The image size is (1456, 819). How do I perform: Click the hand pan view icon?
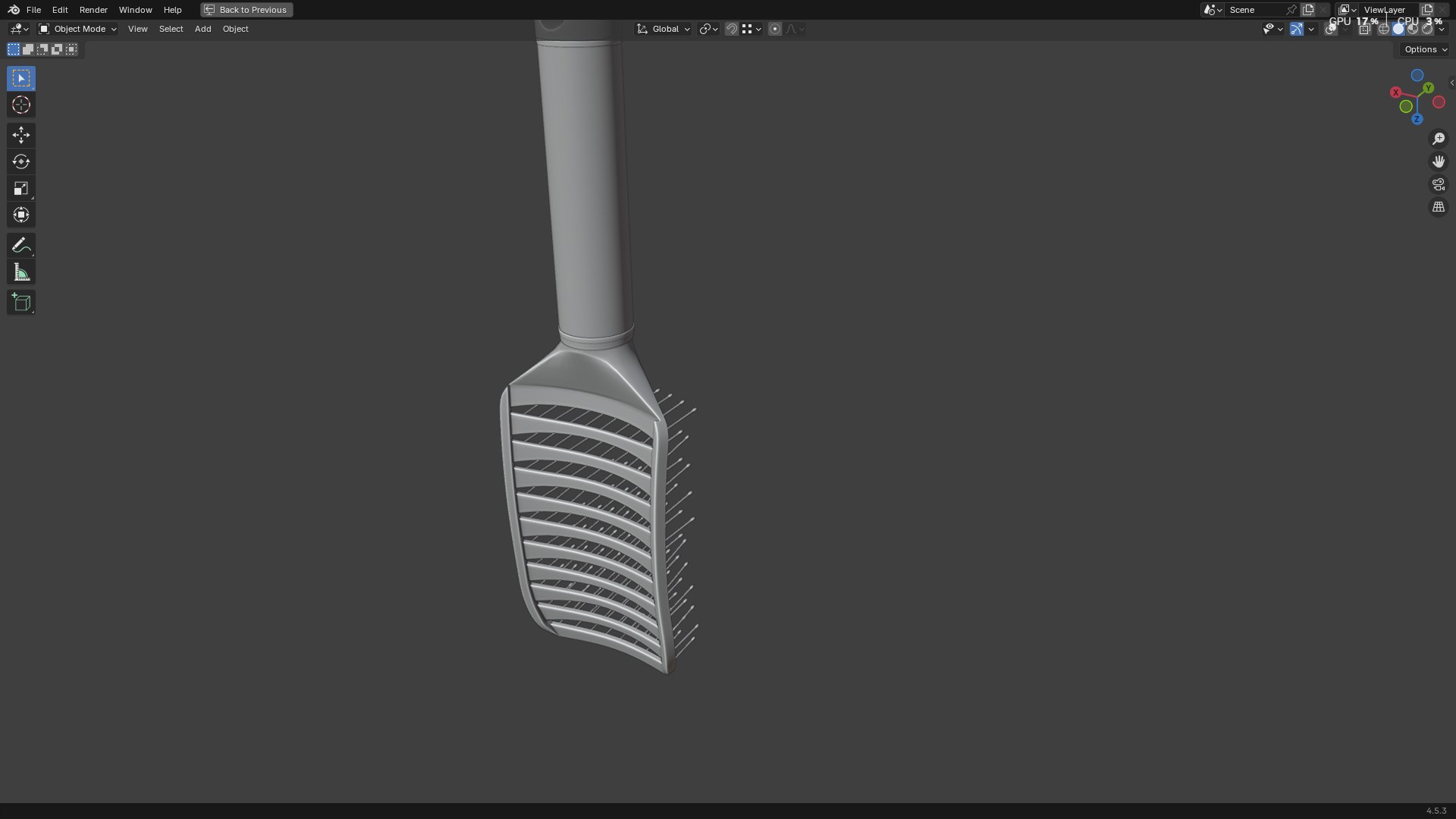pos(1439,162)
